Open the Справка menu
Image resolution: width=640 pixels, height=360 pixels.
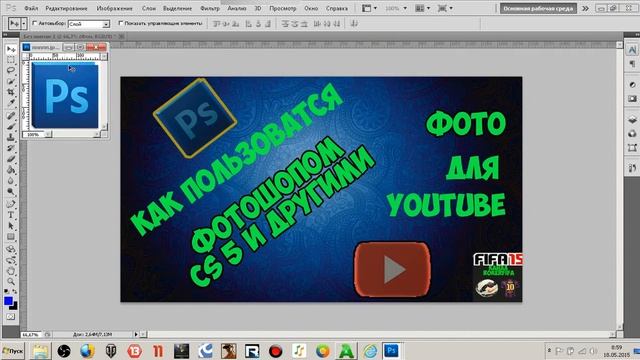(x=337, y=8)
